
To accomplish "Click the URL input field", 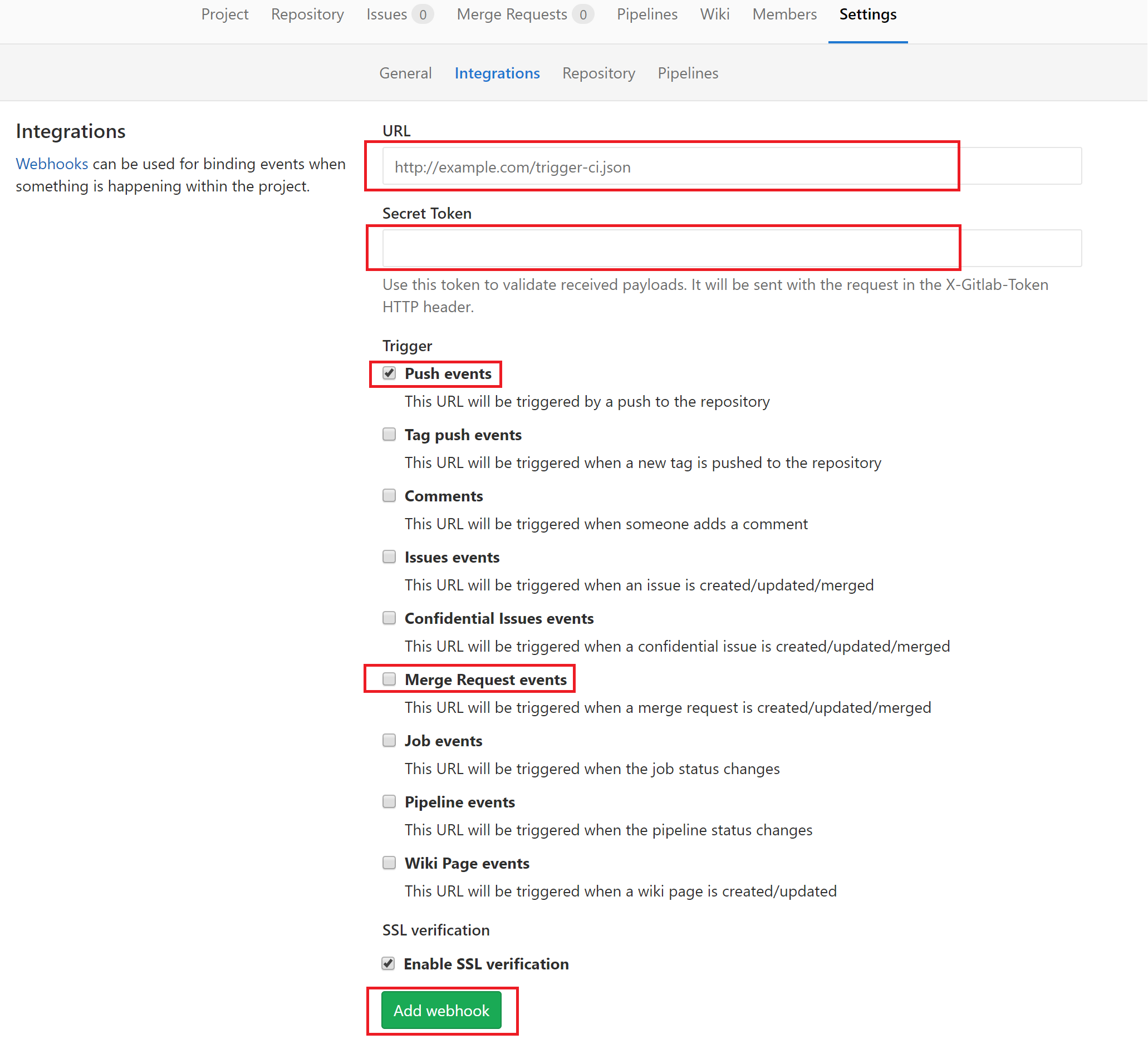I will pyautogui.click(x=732, y=166).
